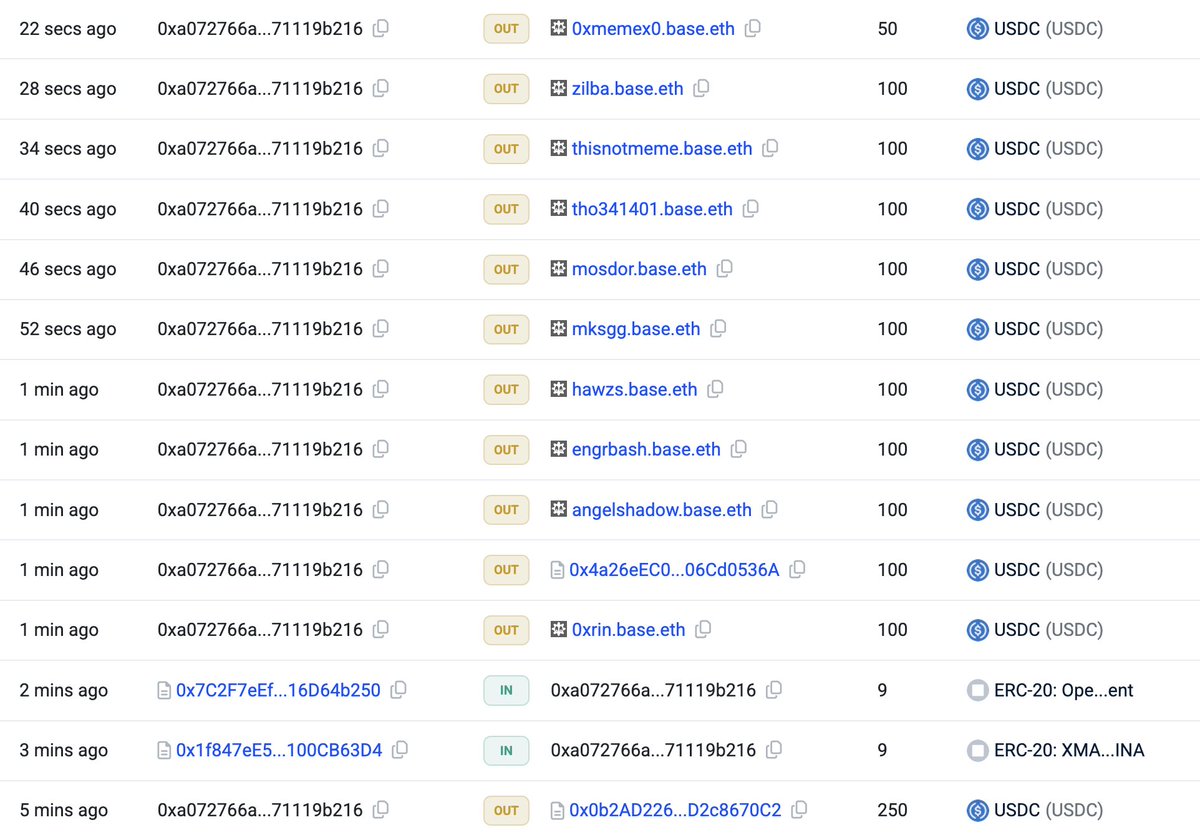Open contract 0x0b2AD226...D2c8670C2
Viewport: 1200px width, 835px height.
[x=675, y=810]
